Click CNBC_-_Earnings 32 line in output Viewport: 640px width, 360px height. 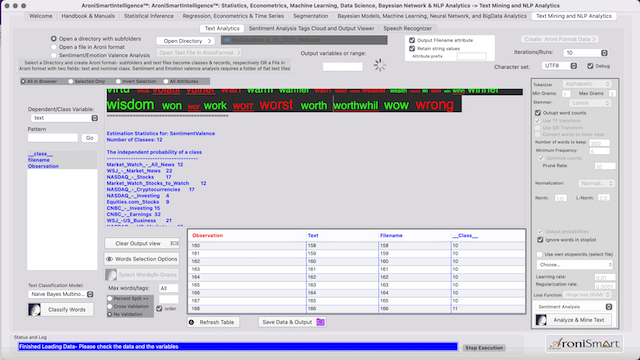click(x=133, y=214)
